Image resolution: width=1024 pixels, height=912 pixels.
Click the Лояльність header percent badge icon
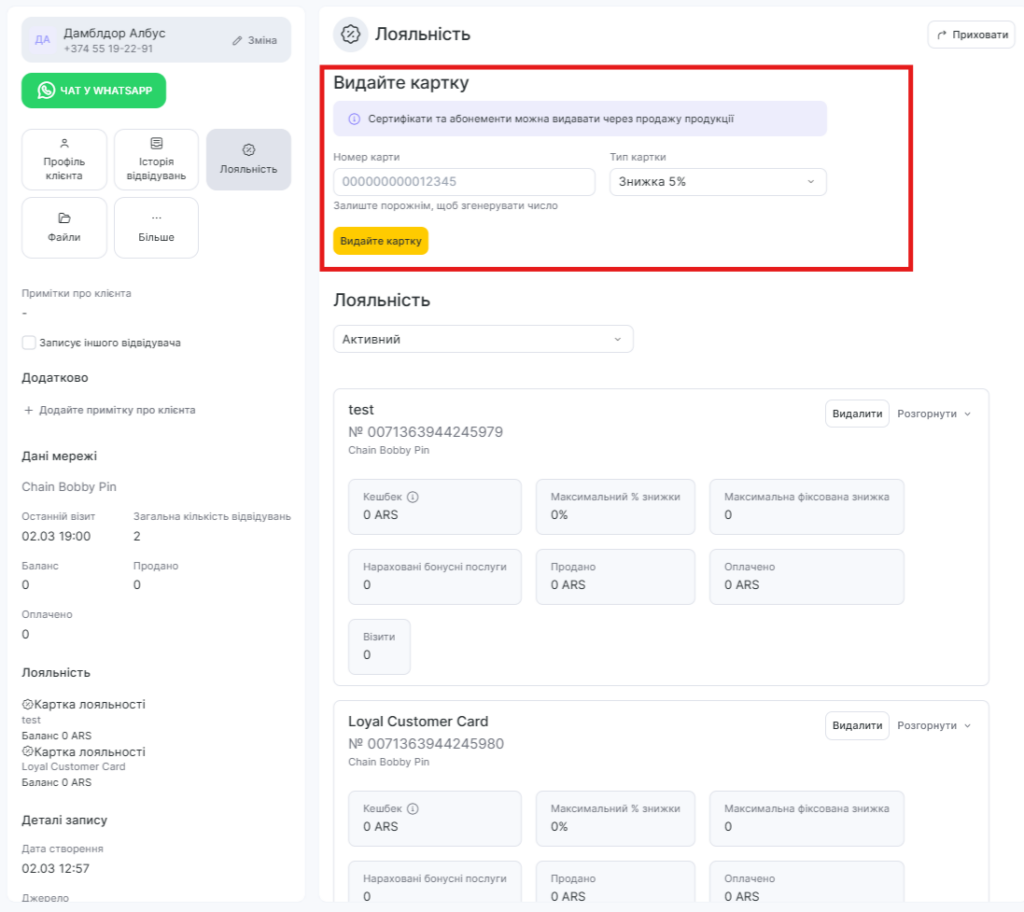[350, 34]
